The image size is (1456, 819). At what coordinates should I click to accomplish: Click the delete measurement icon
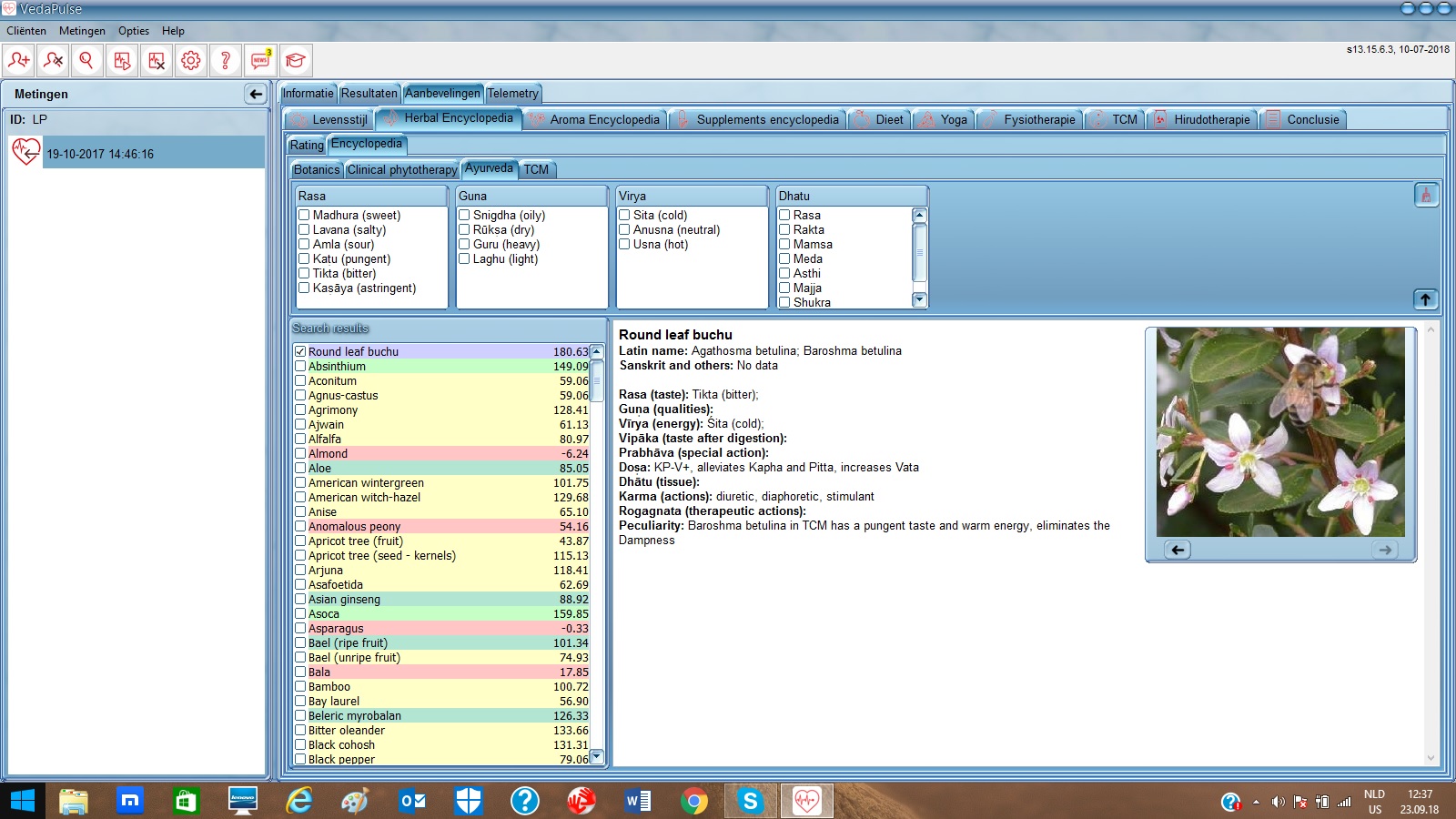coord(157,61)
